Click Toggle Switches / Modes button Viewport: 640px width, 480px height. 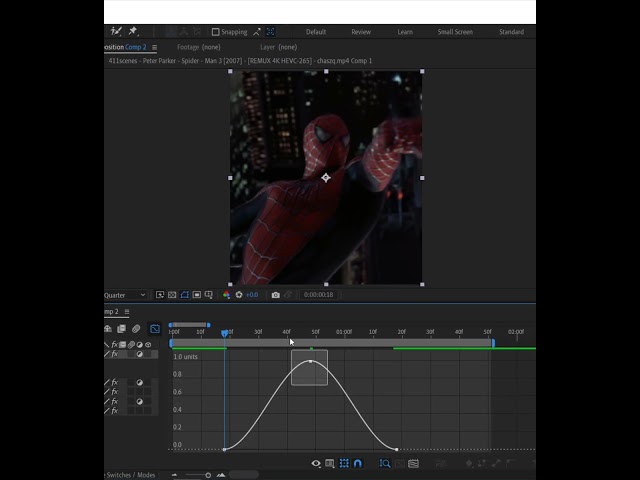click(131, 475)
